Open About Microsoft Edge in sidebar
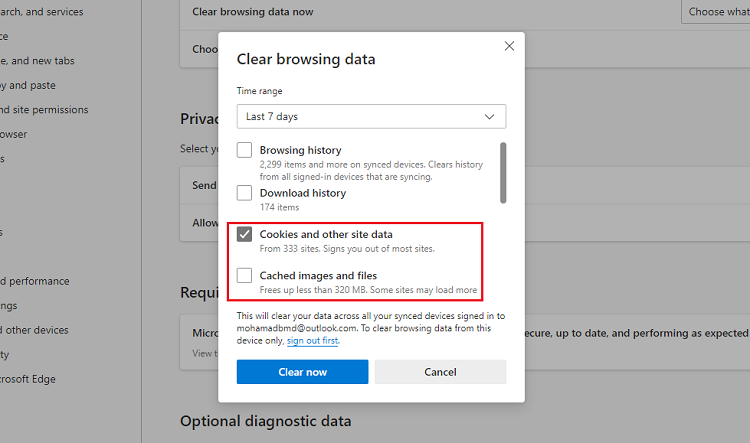The height and width of the screenshot is (443, 750). 28,379
